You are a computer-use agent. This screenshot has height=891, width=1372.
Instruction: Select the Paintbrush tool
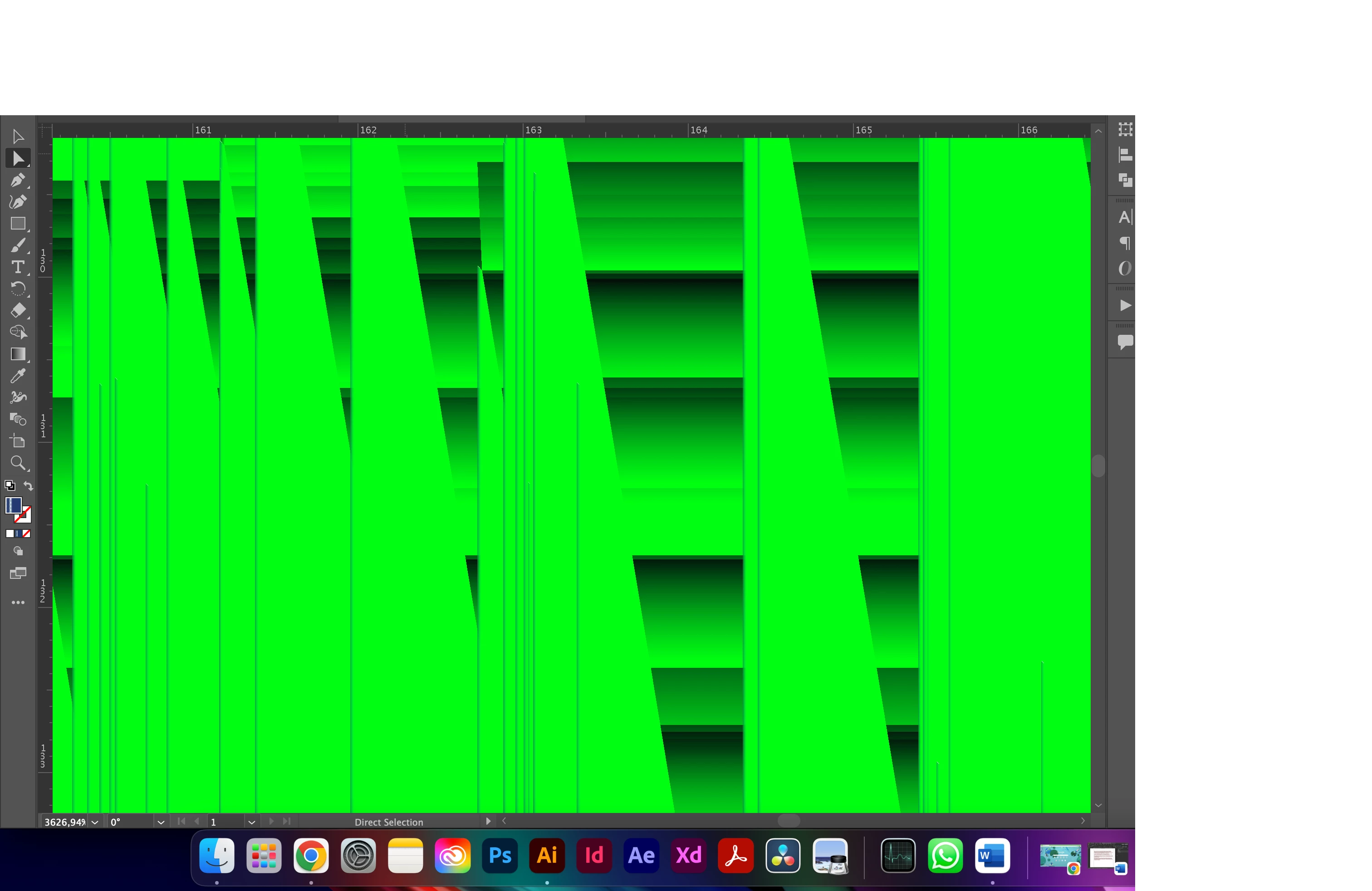click(18, 245)
